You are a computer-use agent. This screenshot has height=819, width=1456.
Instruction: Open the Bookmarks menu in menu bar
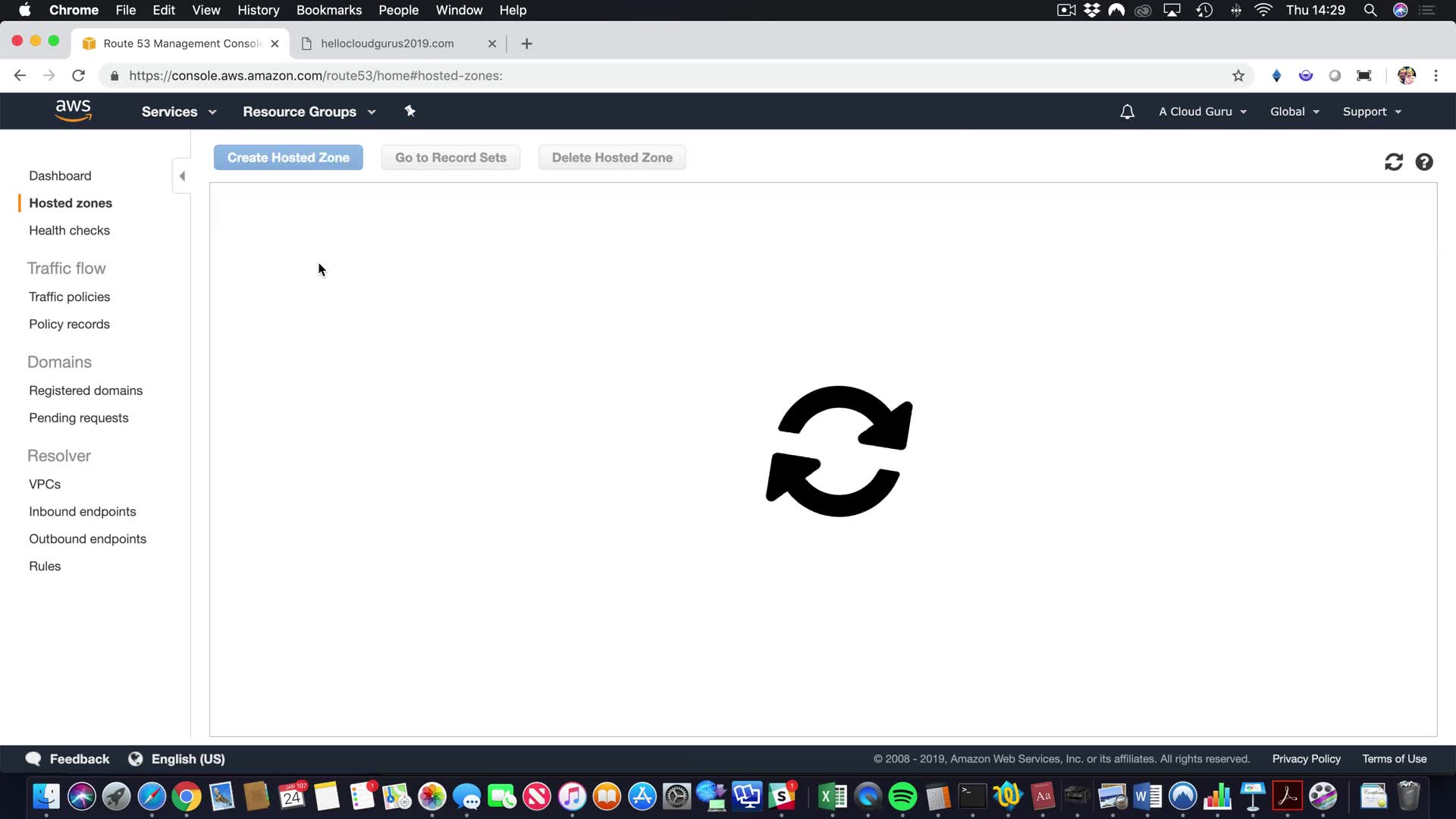pyautogui.click(x=328, y=10)
